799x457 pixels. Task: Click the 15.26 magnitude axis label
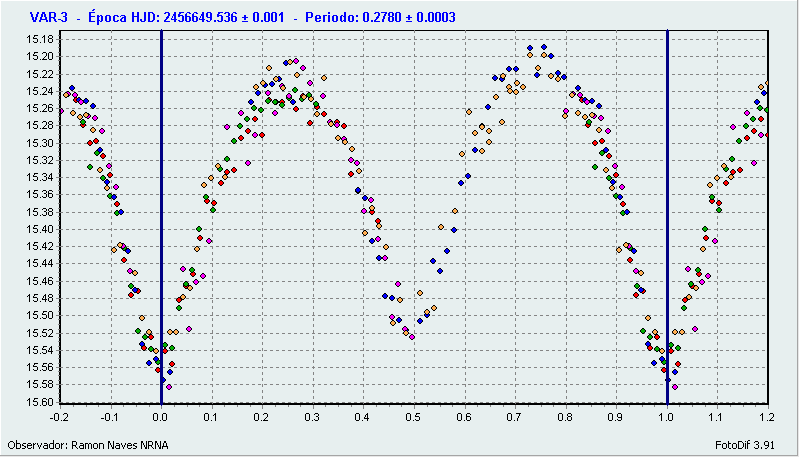pos(40,109)
